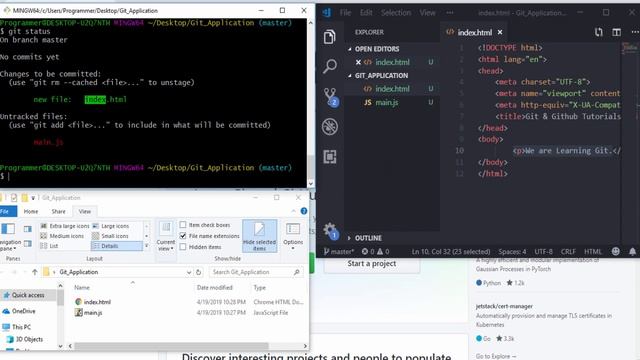
Task: Open the Edit menu in VS Code
Action: tap(366, 13)
